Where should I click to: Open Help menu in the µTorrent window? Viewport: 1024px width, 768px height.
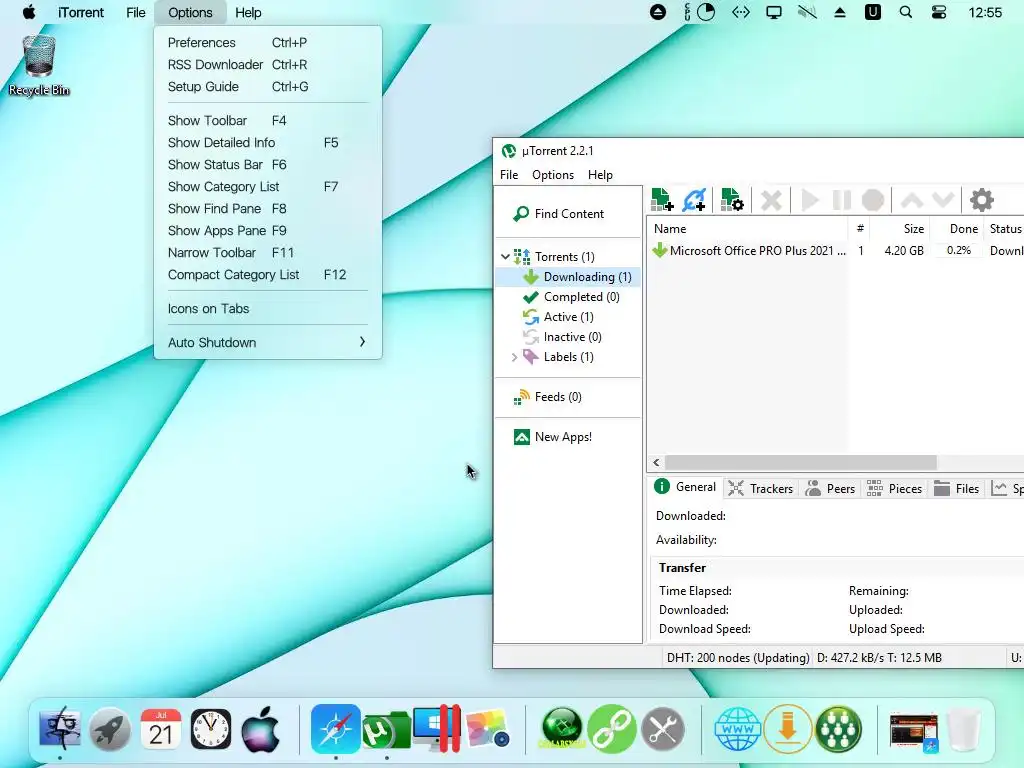[x=600, y=175]
